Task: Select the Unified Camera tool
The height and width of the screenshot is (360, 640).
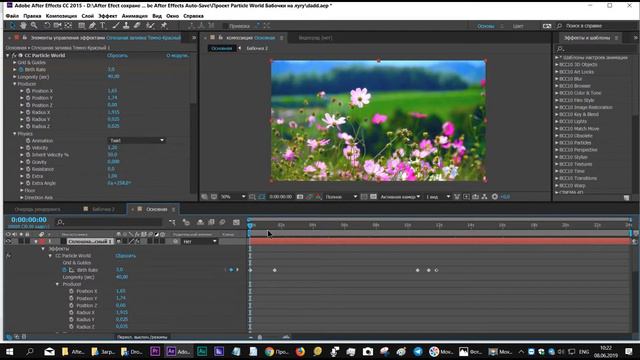Action: click(58, 25)
